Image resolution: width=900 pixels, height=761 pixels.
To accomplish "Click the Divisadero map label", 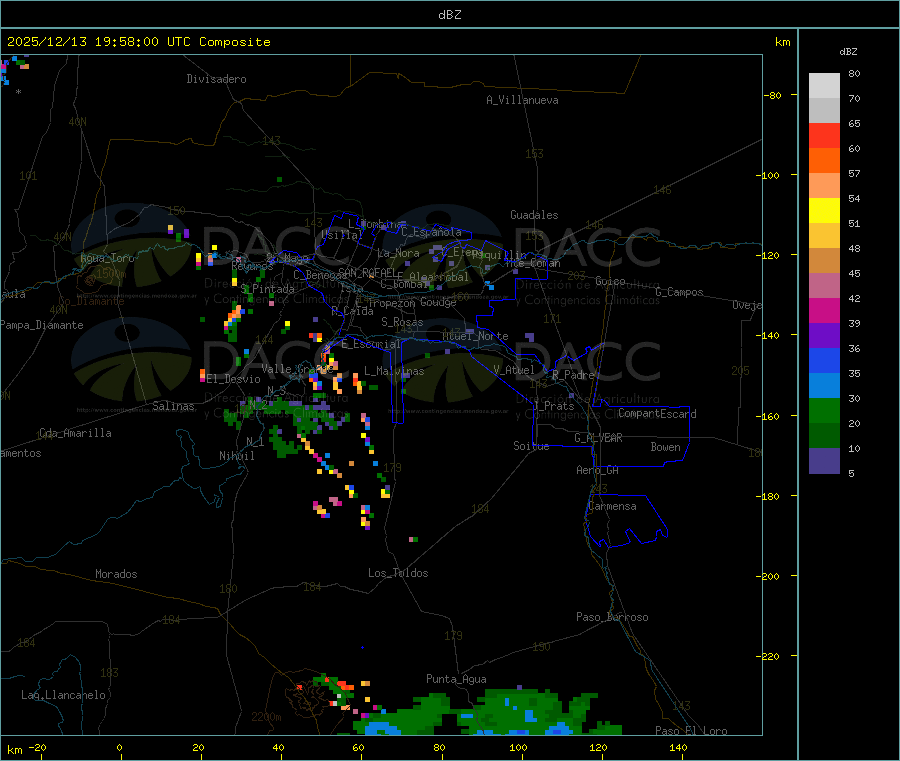I will click(x=216, y=79).
